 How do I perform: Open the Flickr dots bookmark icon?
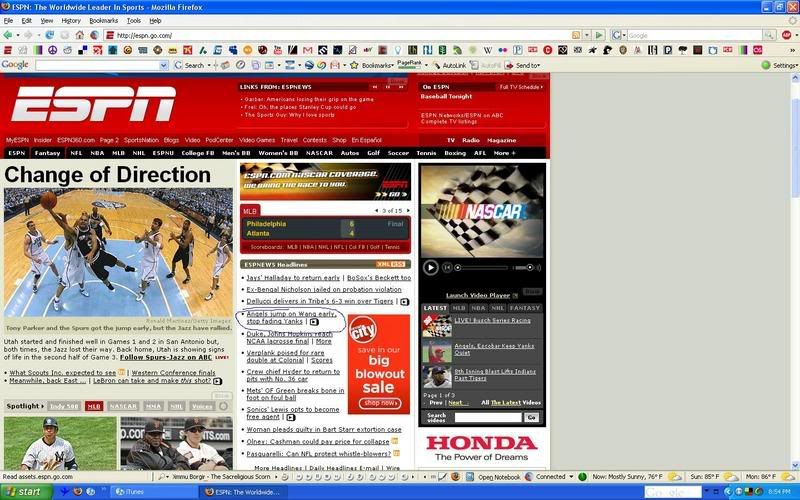point(503,50)
